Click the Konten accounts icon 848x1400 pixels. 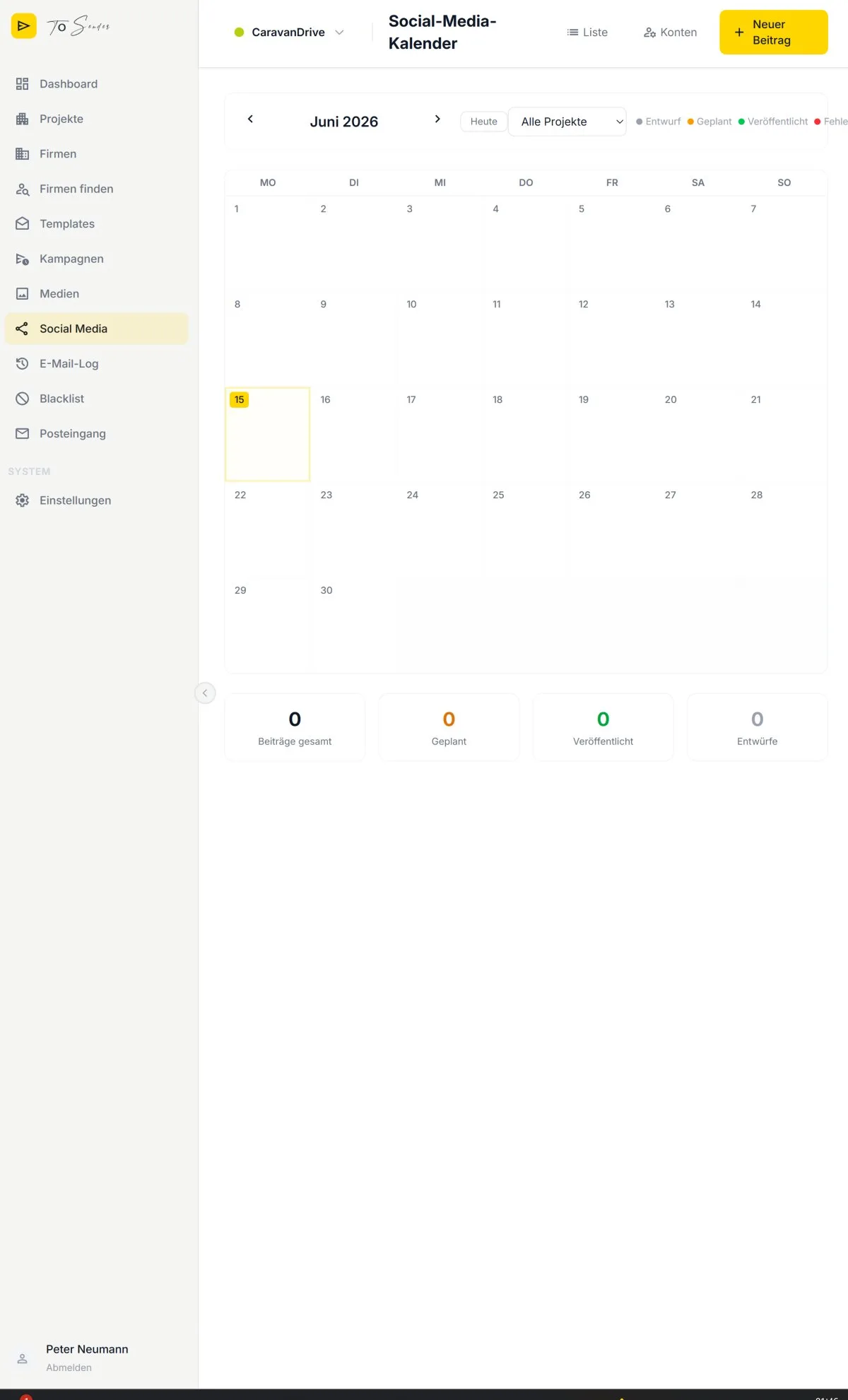click(x=650, y=33)
